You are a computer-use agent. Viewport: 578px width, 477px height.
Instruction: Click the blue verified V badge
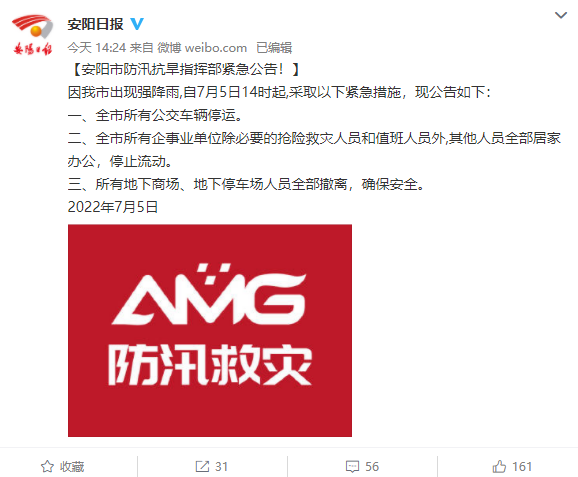pyautogui.click(x=137, y=24)
